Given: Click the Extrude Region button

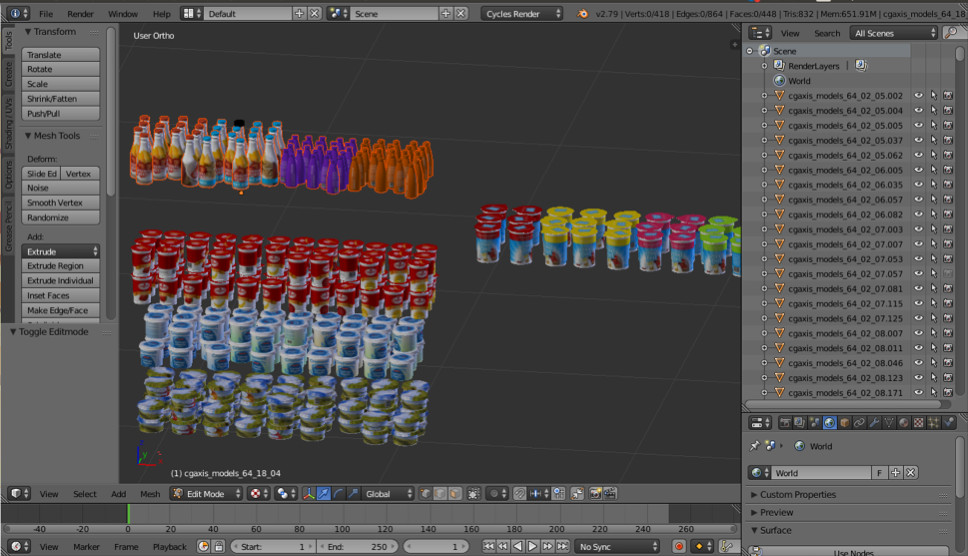Looking at the screenshot, I should [61, 266].
